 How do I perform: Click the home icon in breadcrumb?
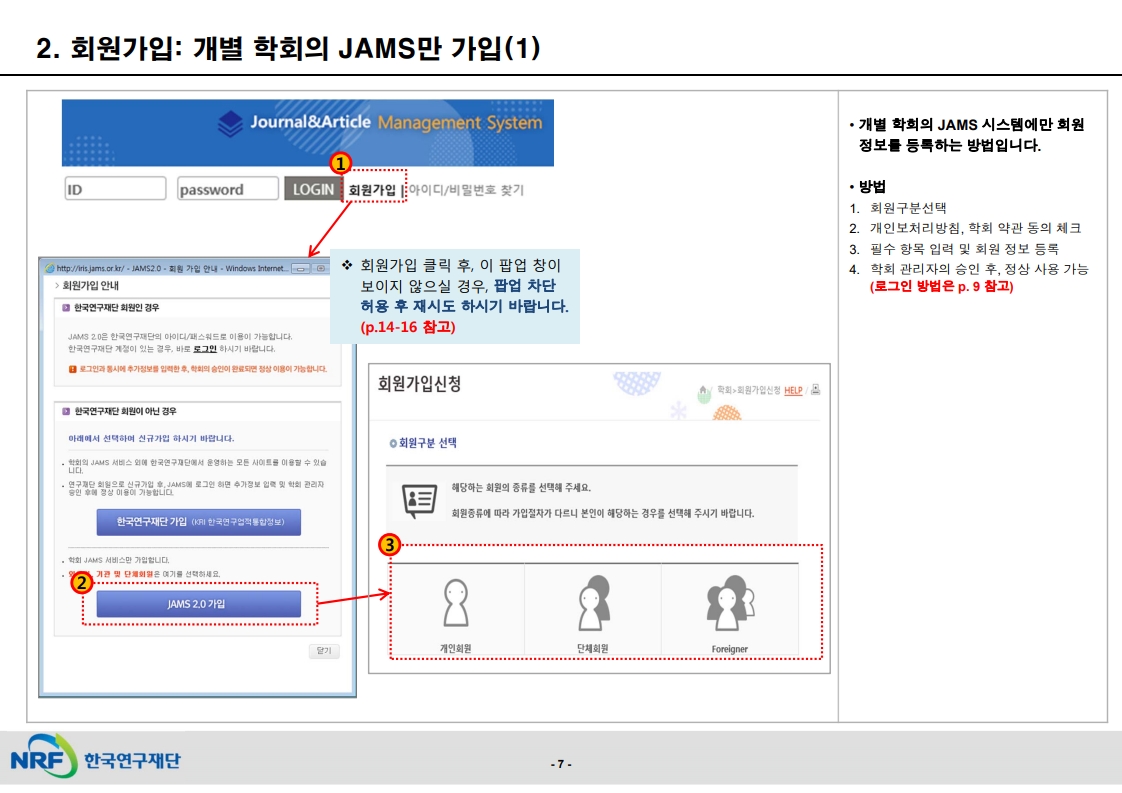703,390
